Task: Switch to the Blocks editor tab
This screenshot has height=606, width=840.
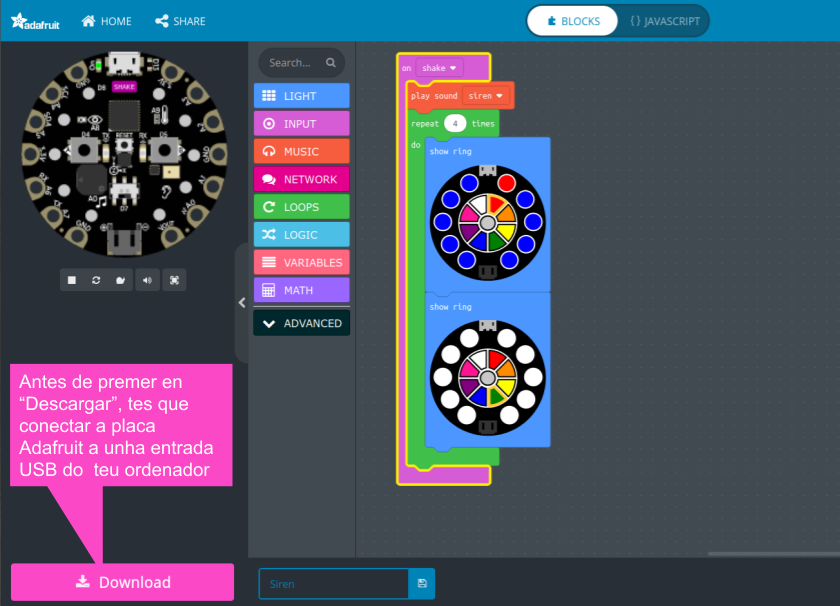Action: tap(574, 21)
